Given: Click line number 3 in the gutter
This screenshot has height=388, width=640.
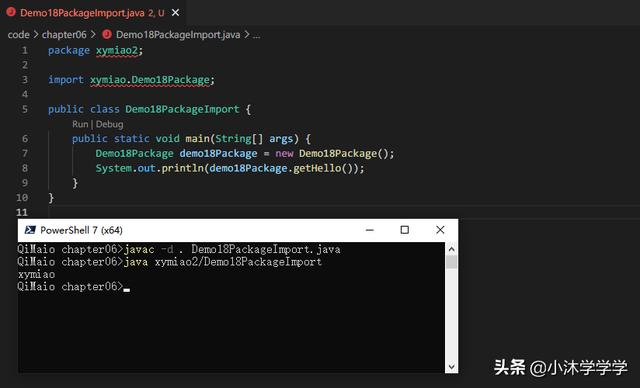Looking at the screenshot, I should pos(25,80).
